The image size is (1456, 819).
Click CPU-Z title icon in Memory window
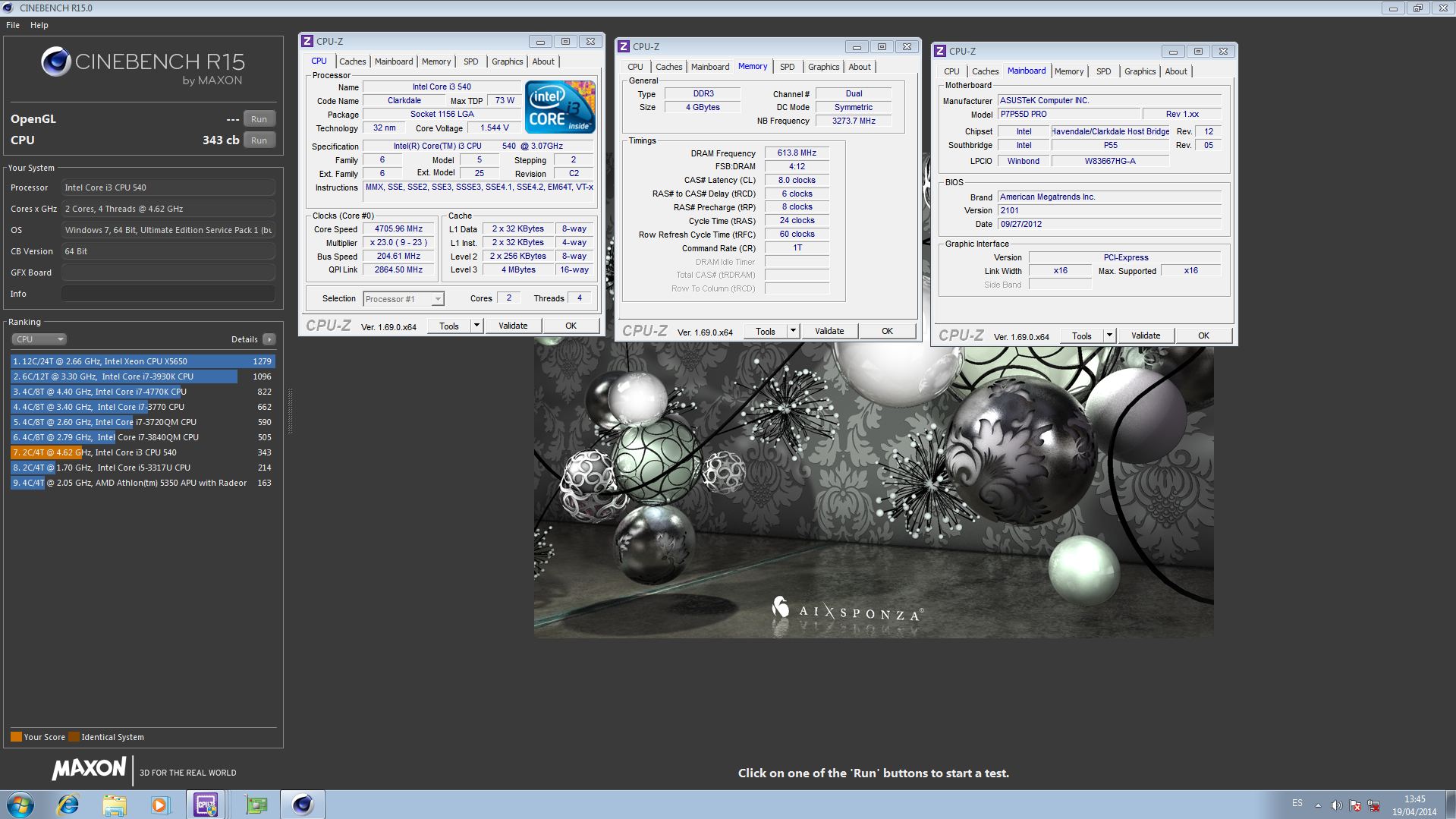[x=624, y=47]
